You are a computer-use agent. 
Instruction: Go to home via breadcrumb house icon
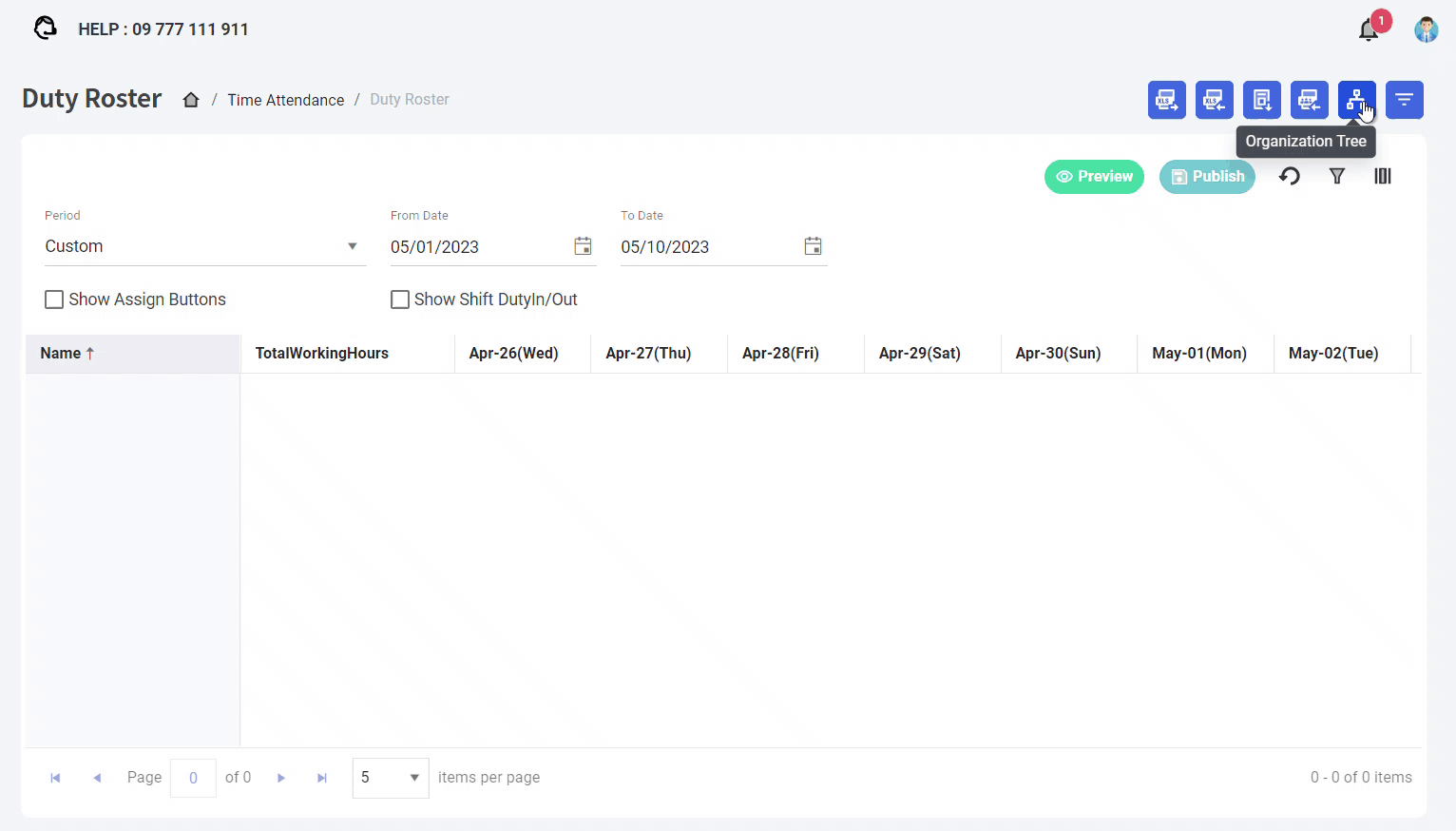tap(191, 100)
